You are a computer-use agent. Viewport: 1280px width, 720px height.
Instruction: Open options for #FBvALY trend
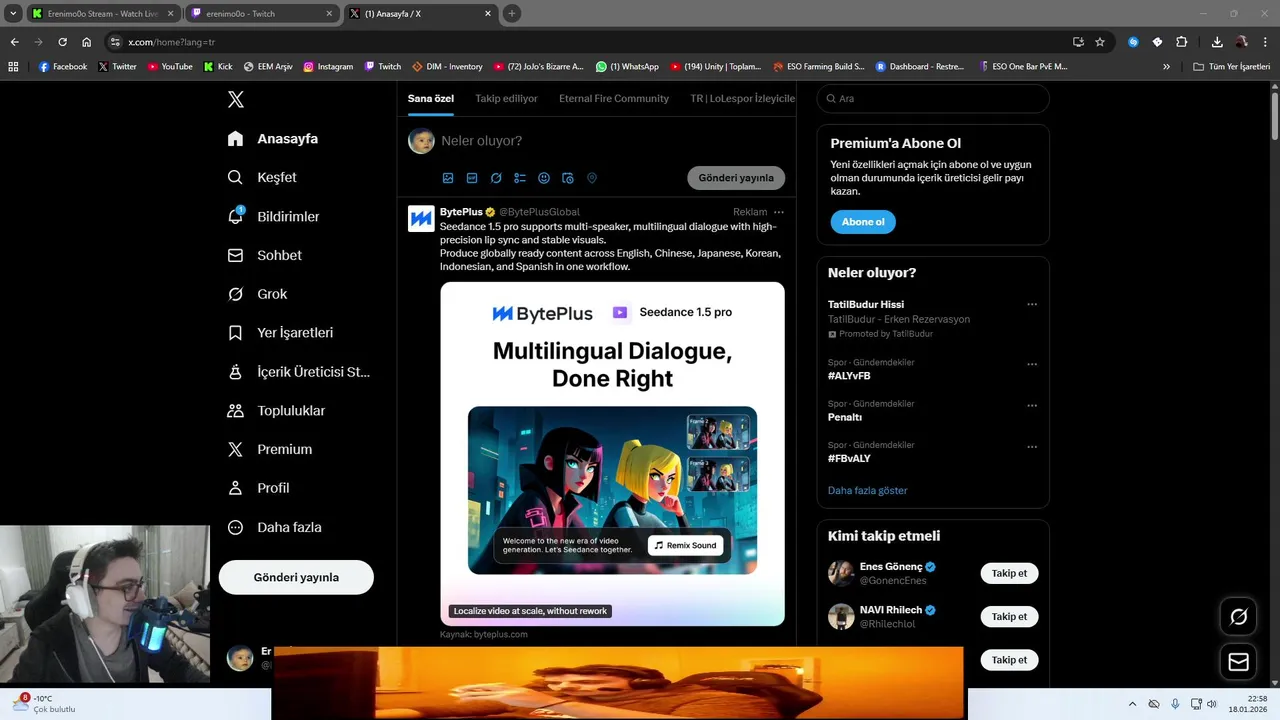(x=1032, y=447)
